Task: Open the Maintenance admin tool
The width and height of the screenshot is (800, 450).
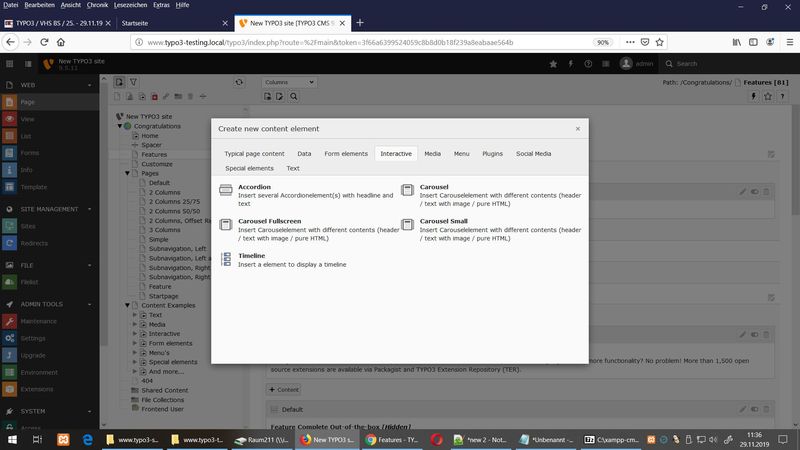Action: 49,321
